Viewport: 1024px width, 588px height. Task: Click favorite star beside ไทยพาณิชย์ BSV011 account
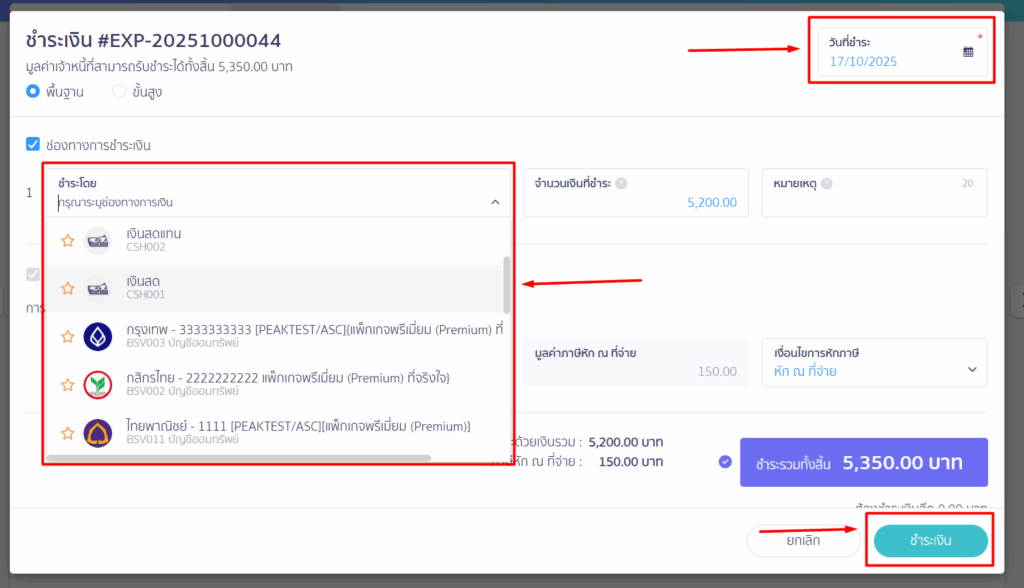pyautogui.click(x=68, y=433)
